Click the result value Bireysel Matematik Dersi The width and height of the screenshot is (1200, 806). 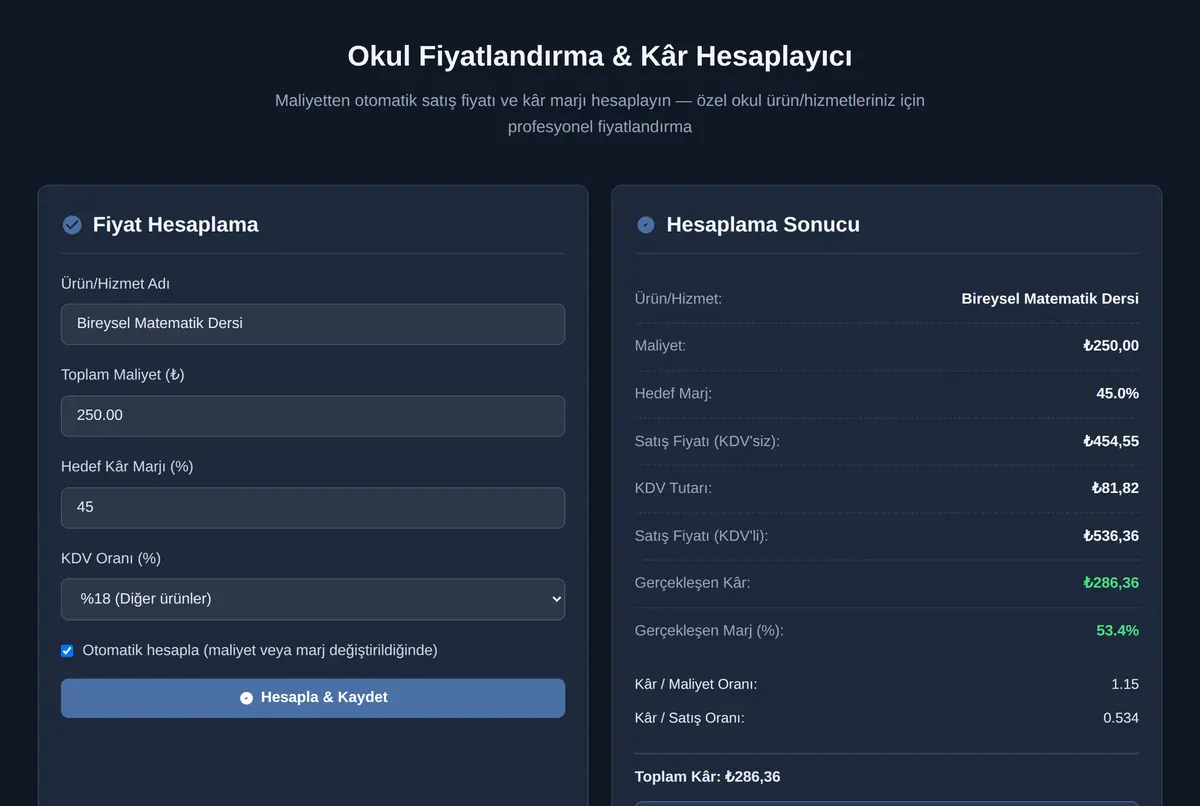pos(1050,299)
